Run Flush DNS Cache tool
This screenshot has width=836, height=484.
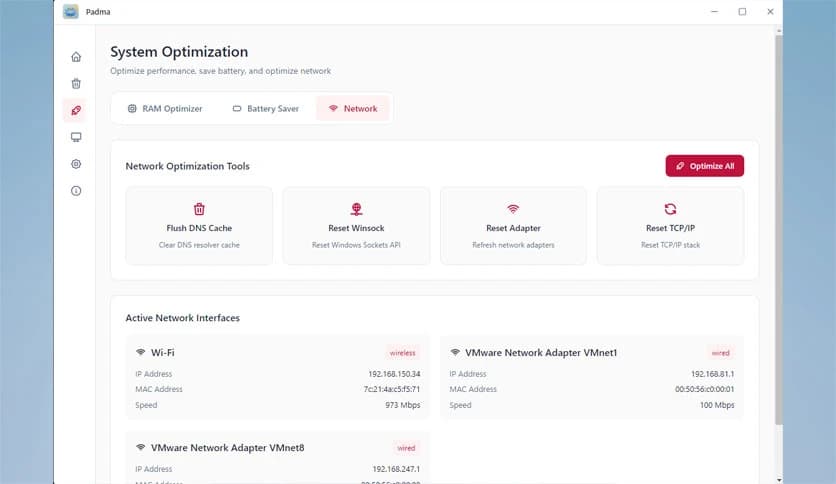tap(199, 225)
